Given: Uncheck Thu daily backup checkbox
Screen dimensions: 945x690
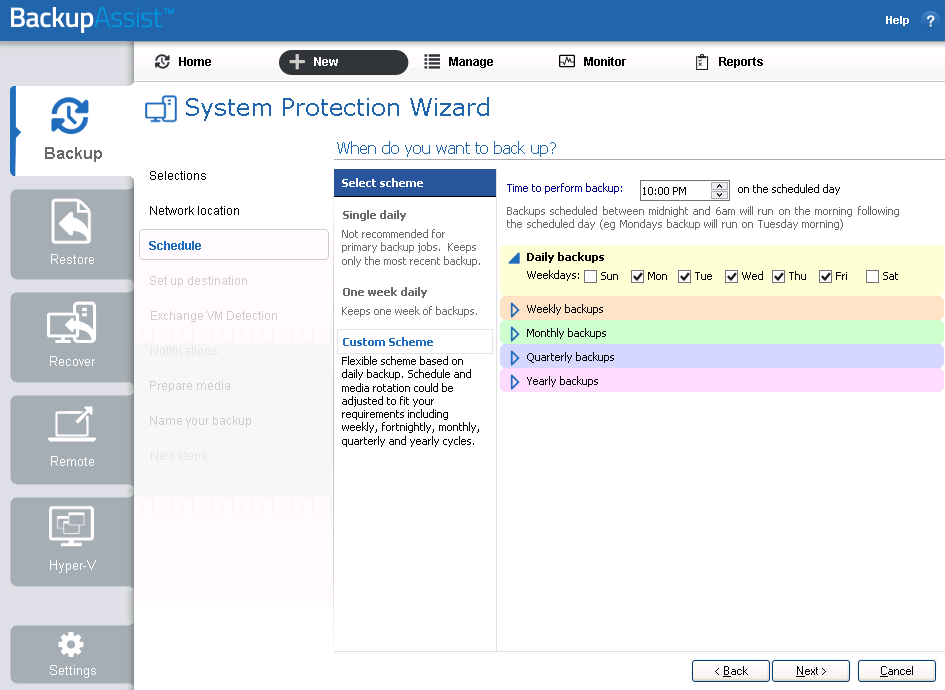Looking at the screenshot, I should (779, 276).
